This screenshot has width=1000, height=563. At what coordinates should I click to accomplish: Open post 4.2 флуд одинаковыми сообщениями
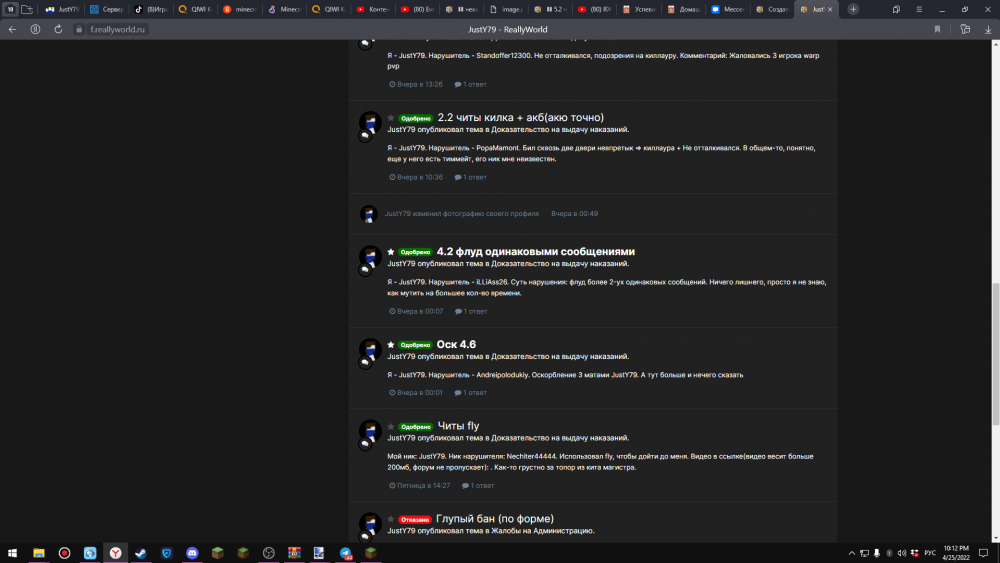tap(536, 251)
